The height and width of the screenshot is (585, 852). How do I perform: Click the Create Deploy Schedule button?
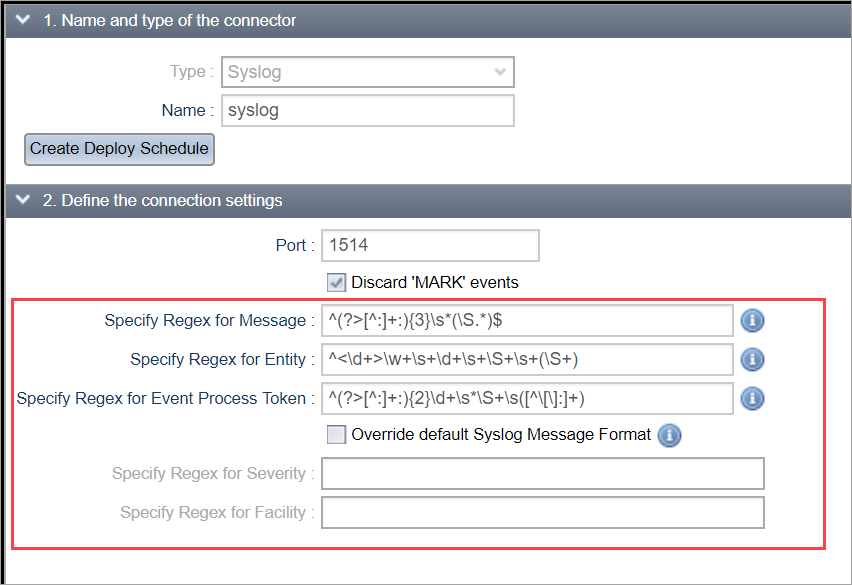[x=119, y=148]
